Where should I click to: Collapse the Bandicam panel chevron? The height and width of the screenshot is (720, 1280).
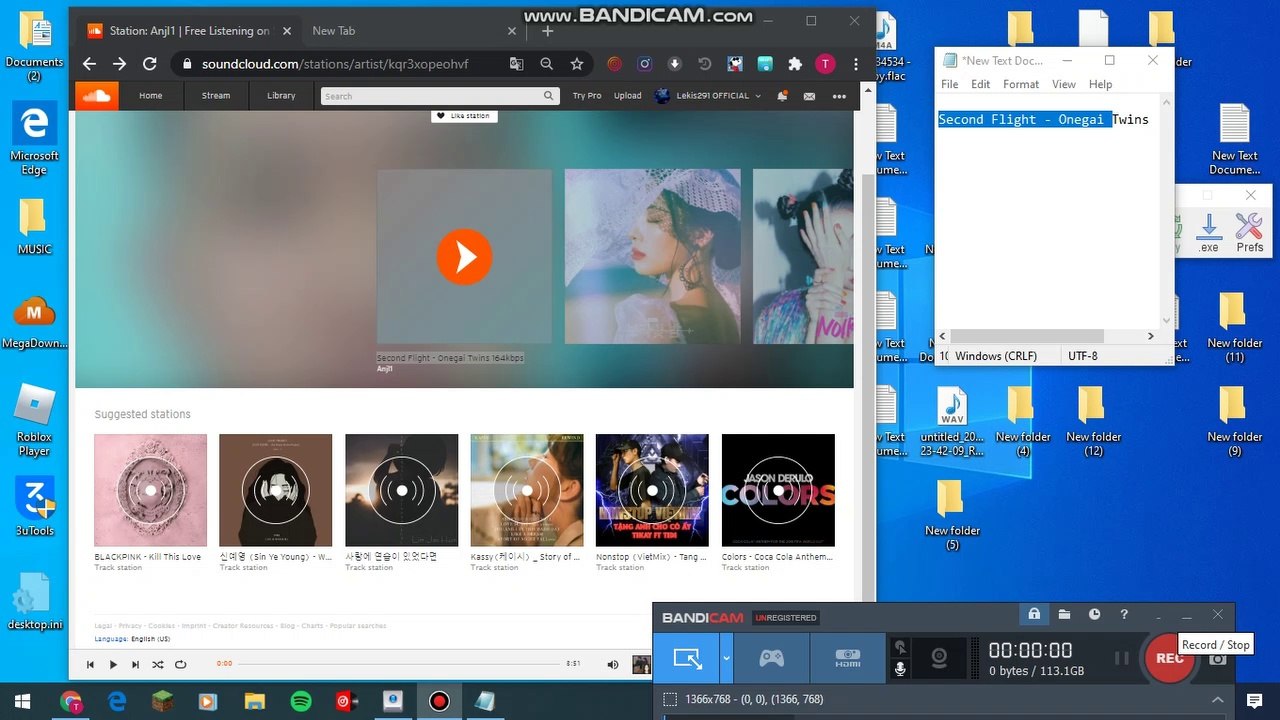point(1217,700)
